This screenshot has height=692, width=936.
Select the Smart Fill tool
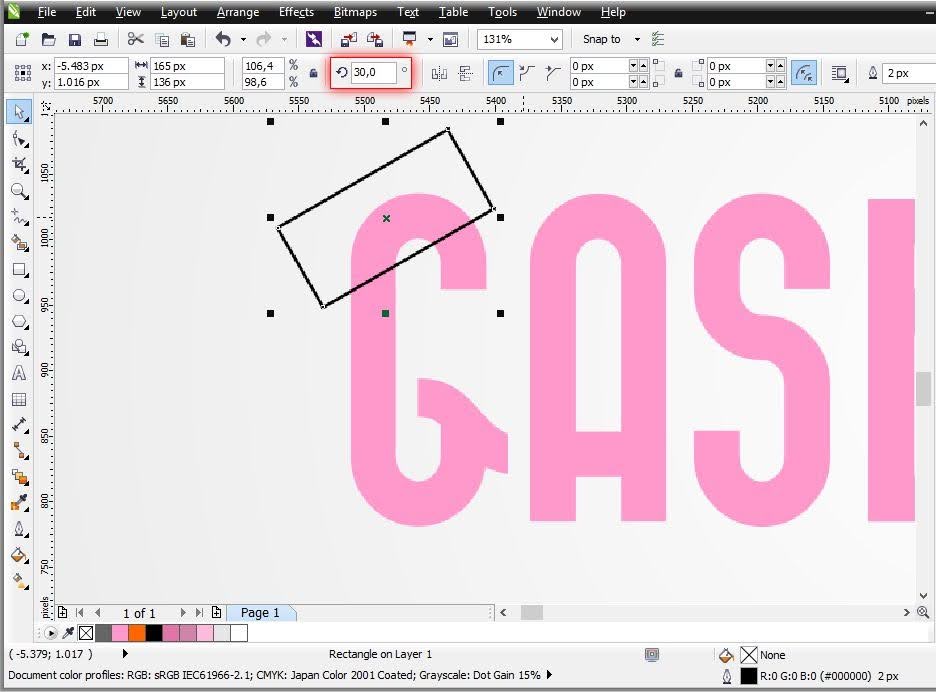click(x=19, y=243)
